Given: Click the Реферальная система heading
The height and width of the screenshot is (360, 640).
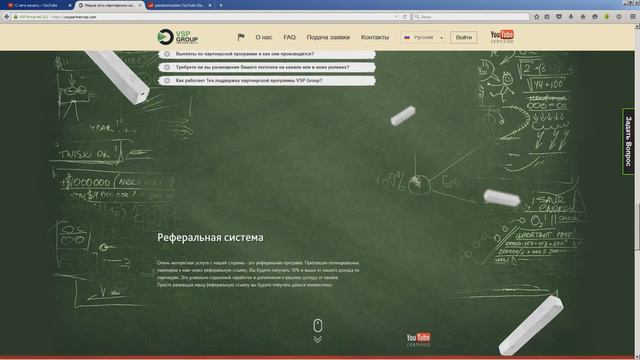Looking at the screenshot, I should pos(210,238).
